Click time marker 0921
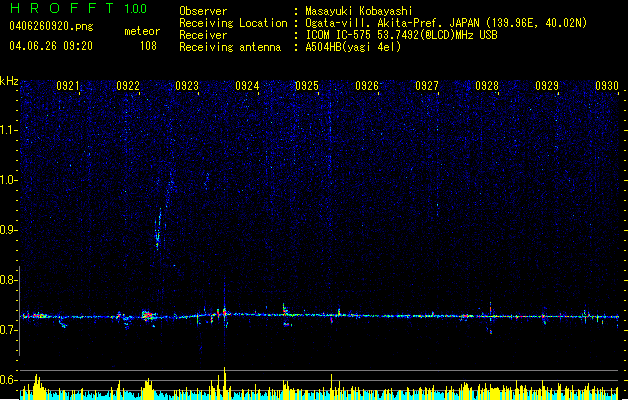The height and width of the screenshot is (400, 629). (68, 86)
